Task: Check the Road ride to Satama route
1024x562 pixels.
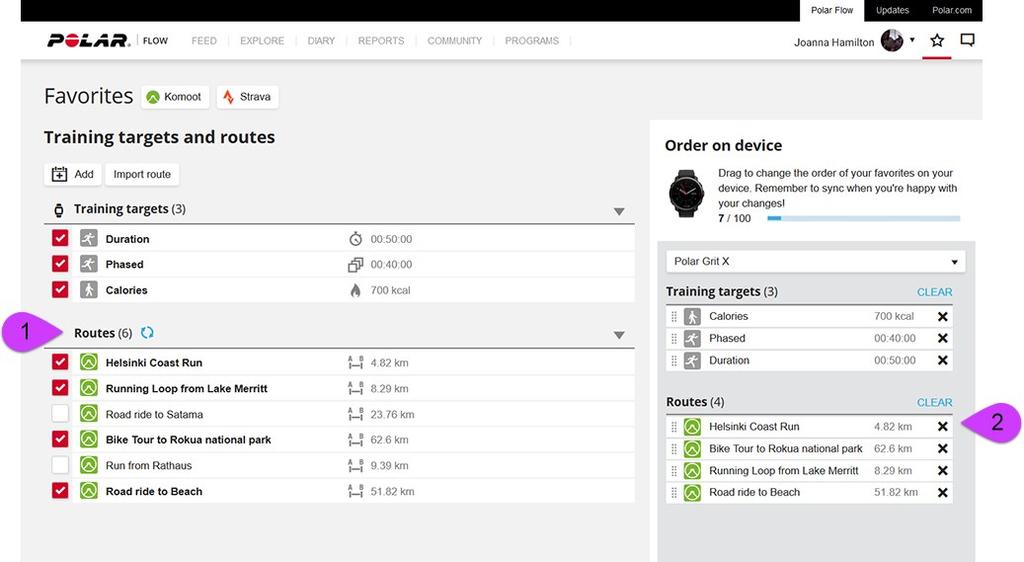Action: pos(60,413)
